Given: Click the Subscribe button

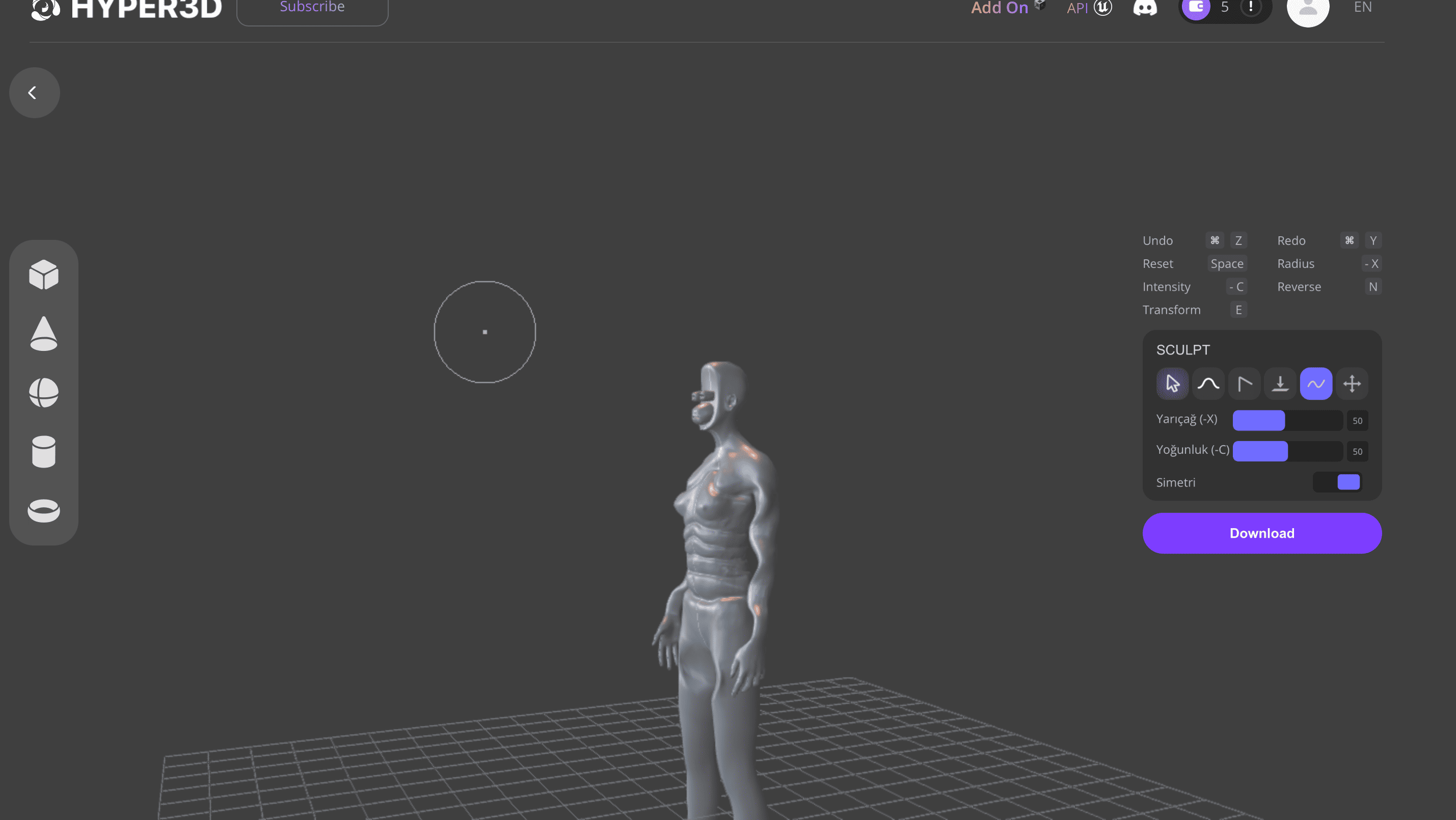Looking at the screenshot, I should 312,8.
